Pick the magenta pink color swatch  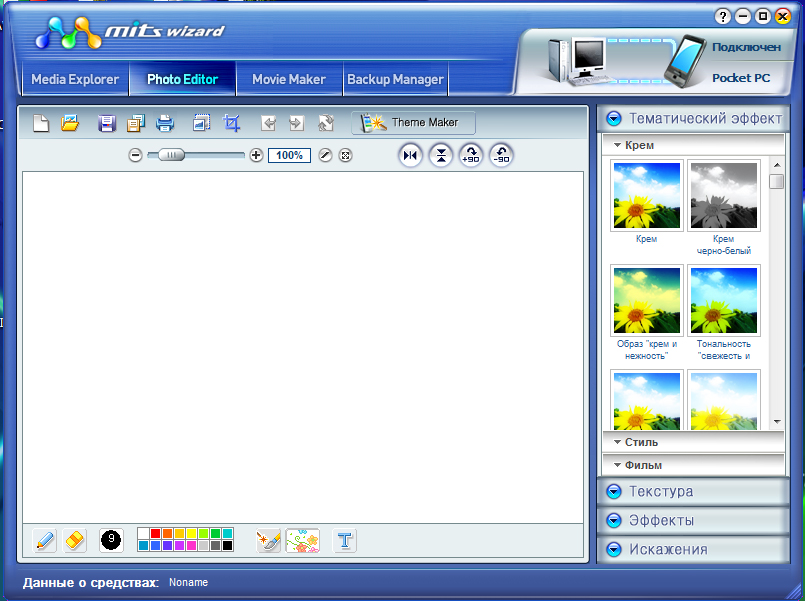(191, 545)
